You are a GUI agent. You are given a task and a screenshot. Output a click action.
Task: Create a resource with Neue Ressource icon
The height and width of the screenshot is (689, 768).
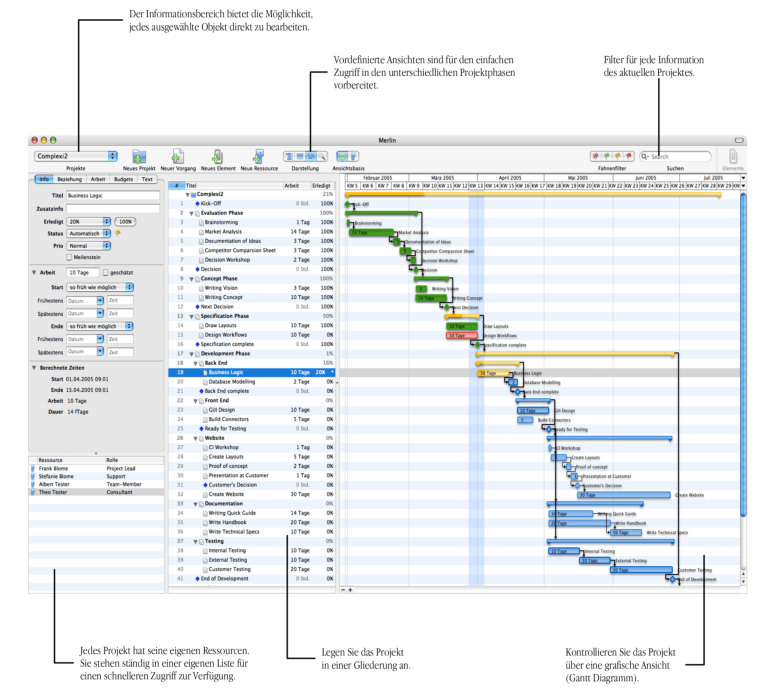pos(259,157)
